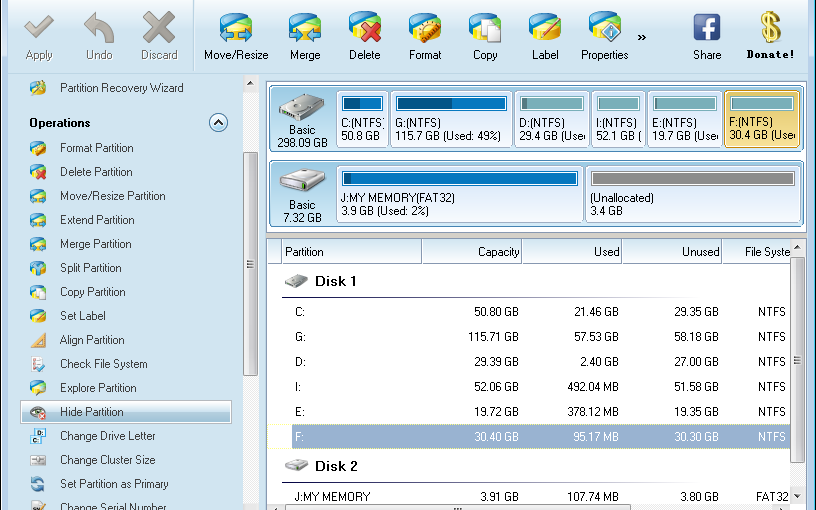Sort by the Unused column header
This screenshot has width=816, height=510.
click(672, 252)
